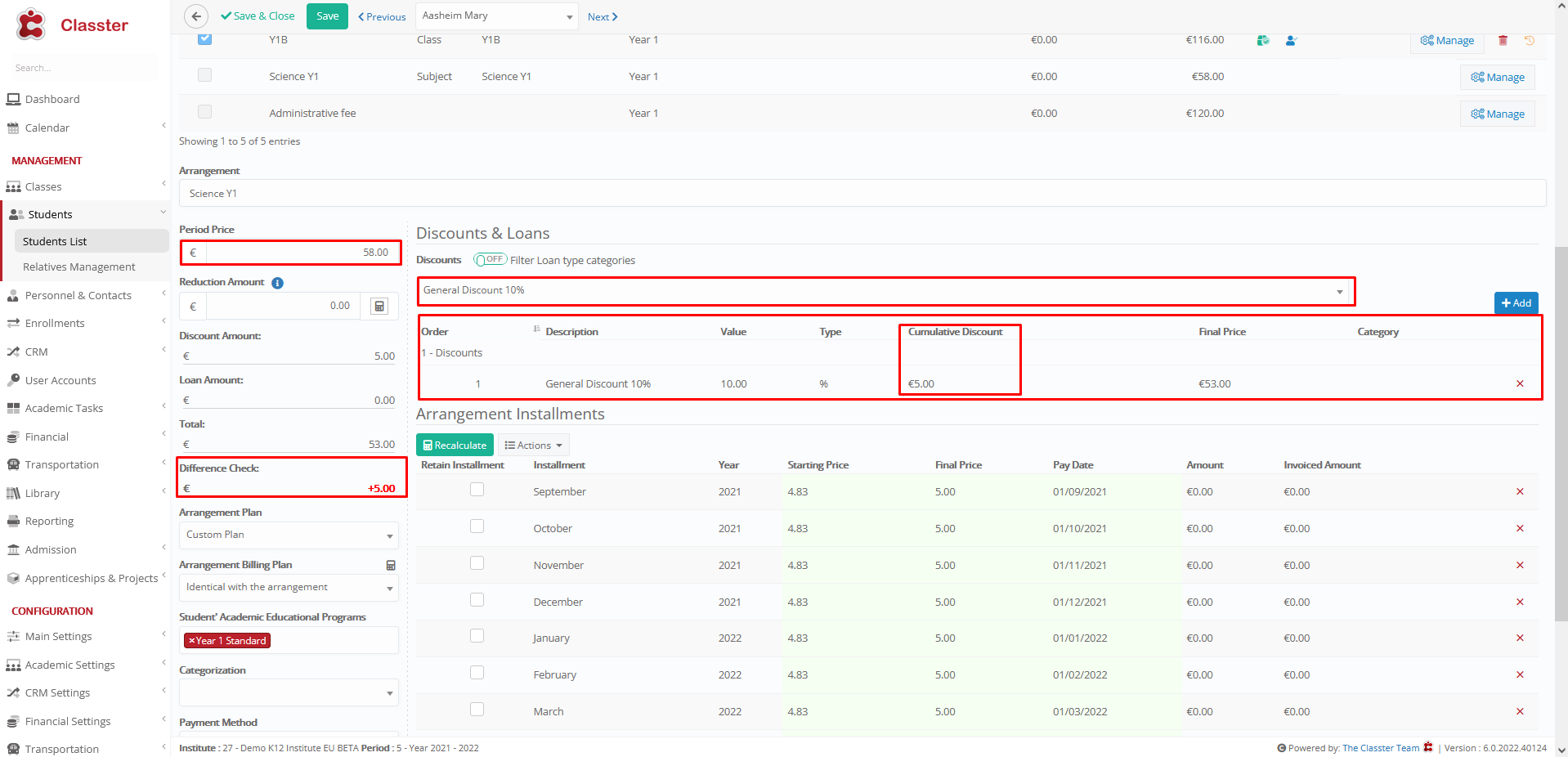Delete the December installment

1520,602
